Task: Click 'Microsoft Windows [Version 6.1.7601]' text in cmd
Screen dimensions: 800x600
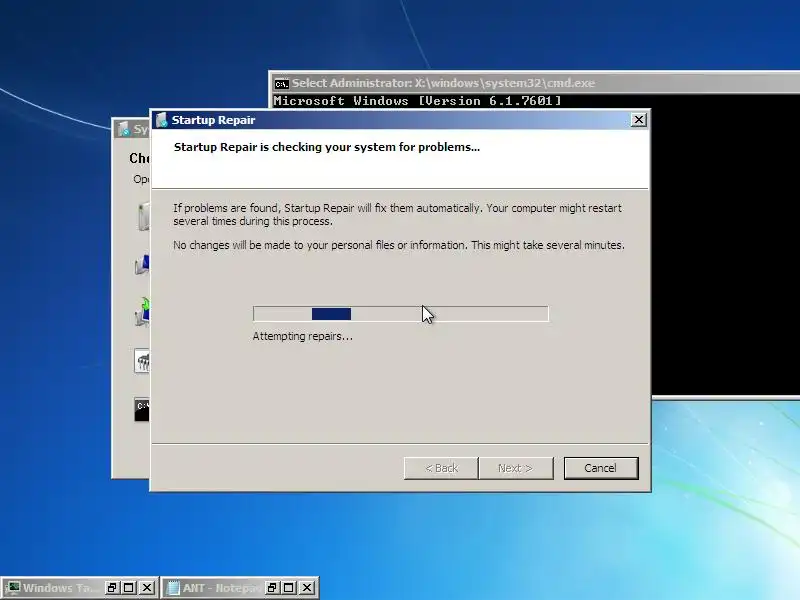Action: 417,101
